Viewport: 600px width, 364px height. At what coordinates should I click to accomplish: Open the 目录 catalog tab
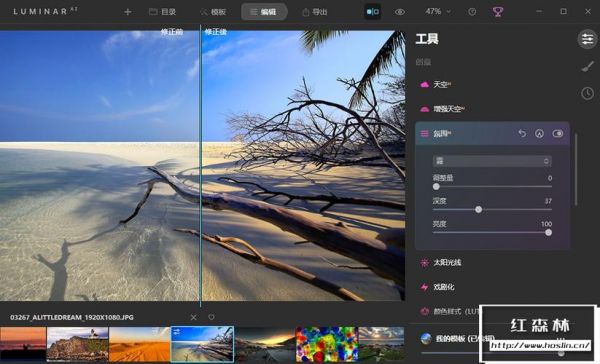[x=162, y=12]
